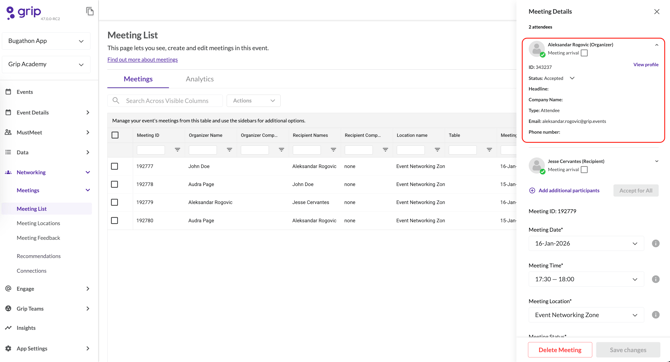Click the Engage at-sign icon
The height and width of the screenshot is (362, 670).
(8, 288)
